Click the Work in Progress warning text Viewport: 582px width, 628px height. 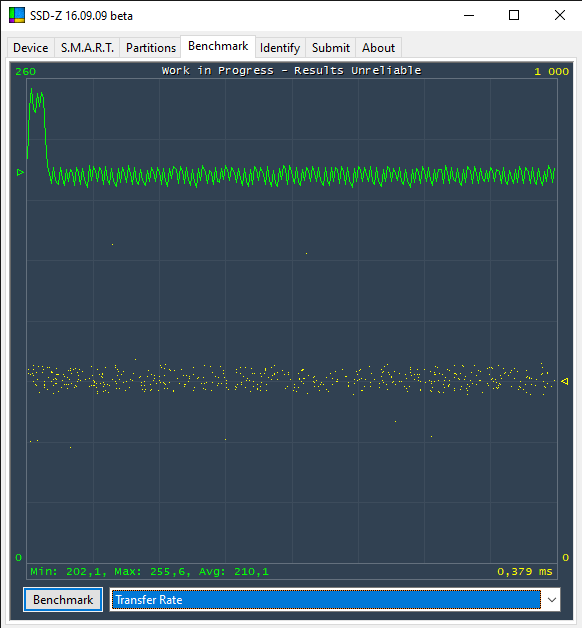292,71
